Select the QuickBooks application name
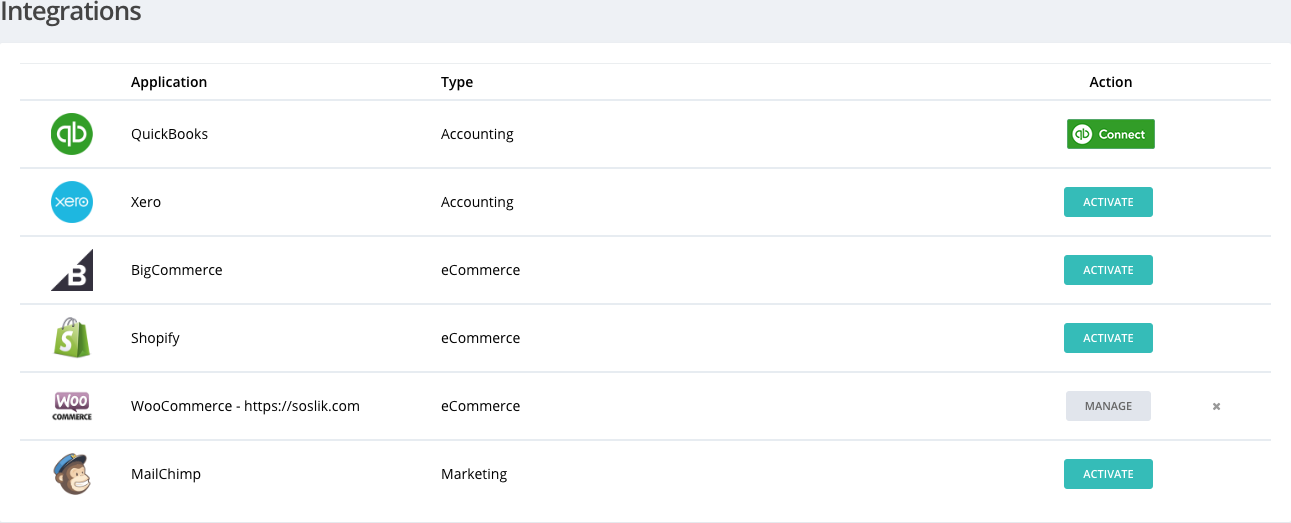The image size is (1291, 523). pos(170,134)
